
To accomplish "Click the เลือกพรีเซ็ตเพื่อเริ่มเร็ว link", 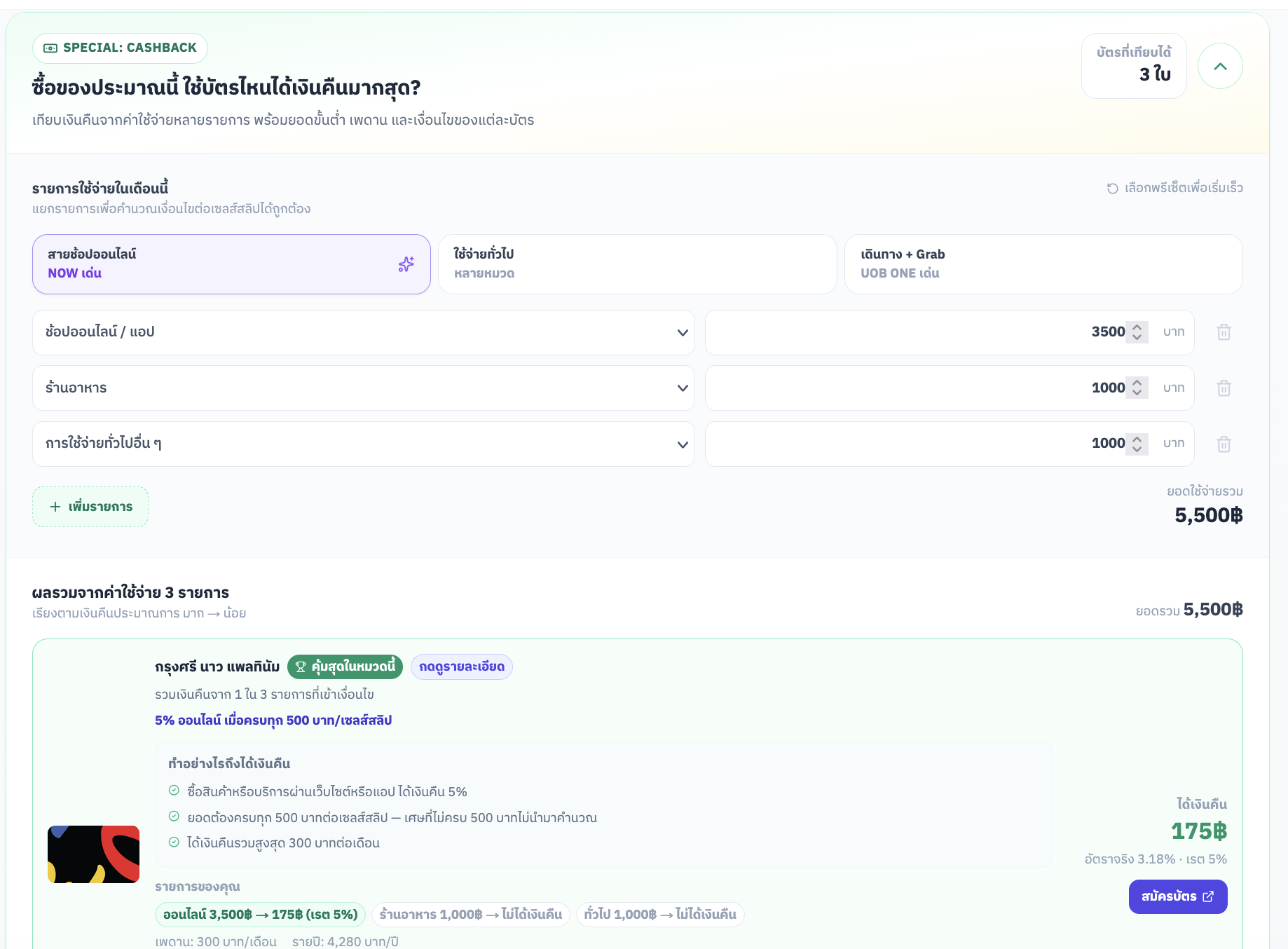I will (x=1174, y=188).
